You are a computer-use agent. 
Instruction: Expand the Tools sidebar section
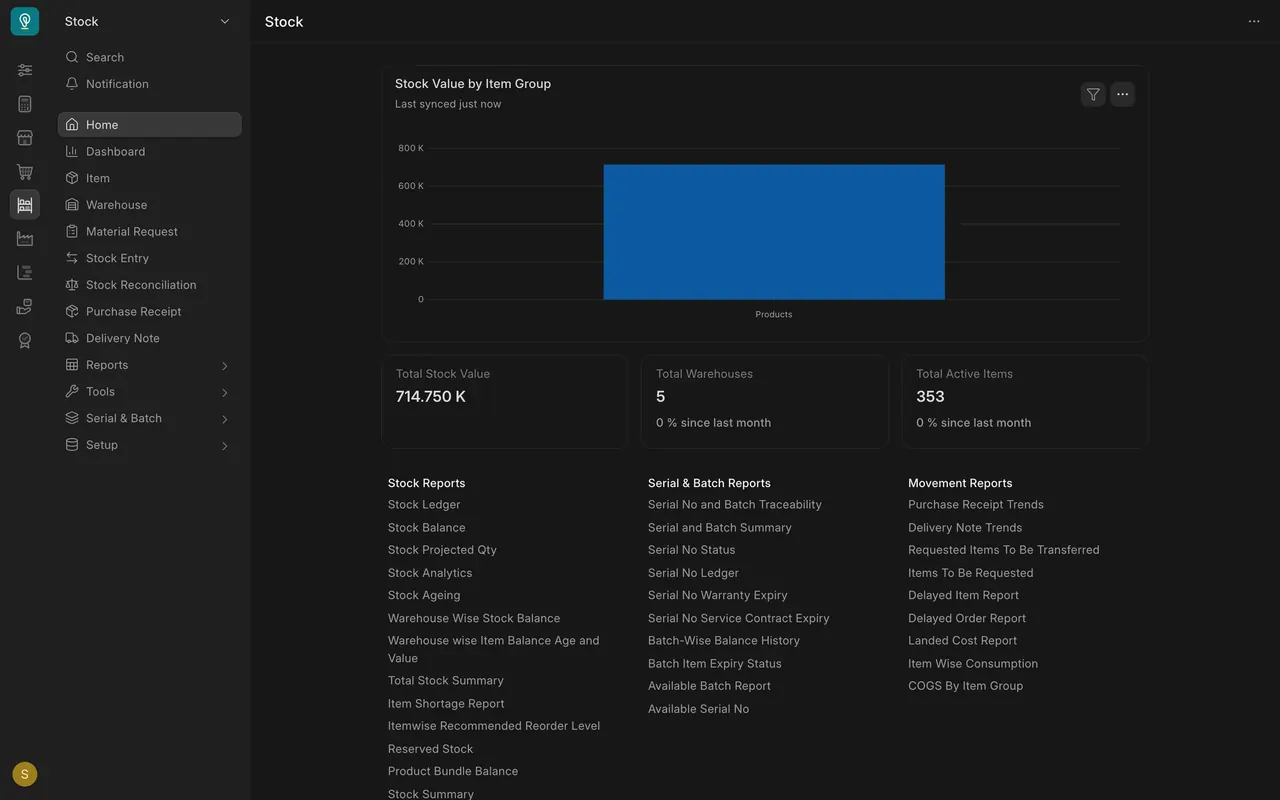(150, 392)
